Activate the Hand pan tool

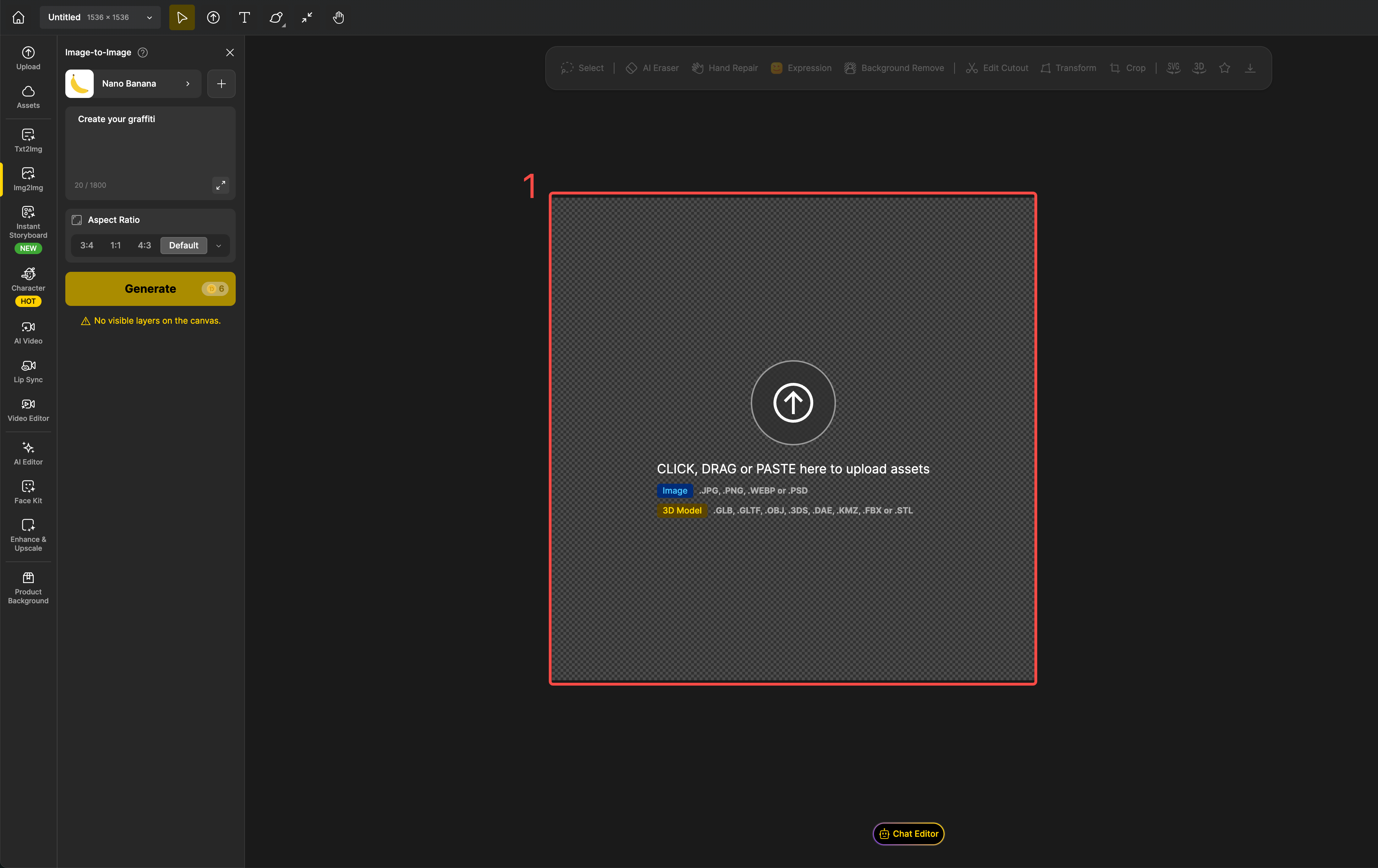[338, 17]
